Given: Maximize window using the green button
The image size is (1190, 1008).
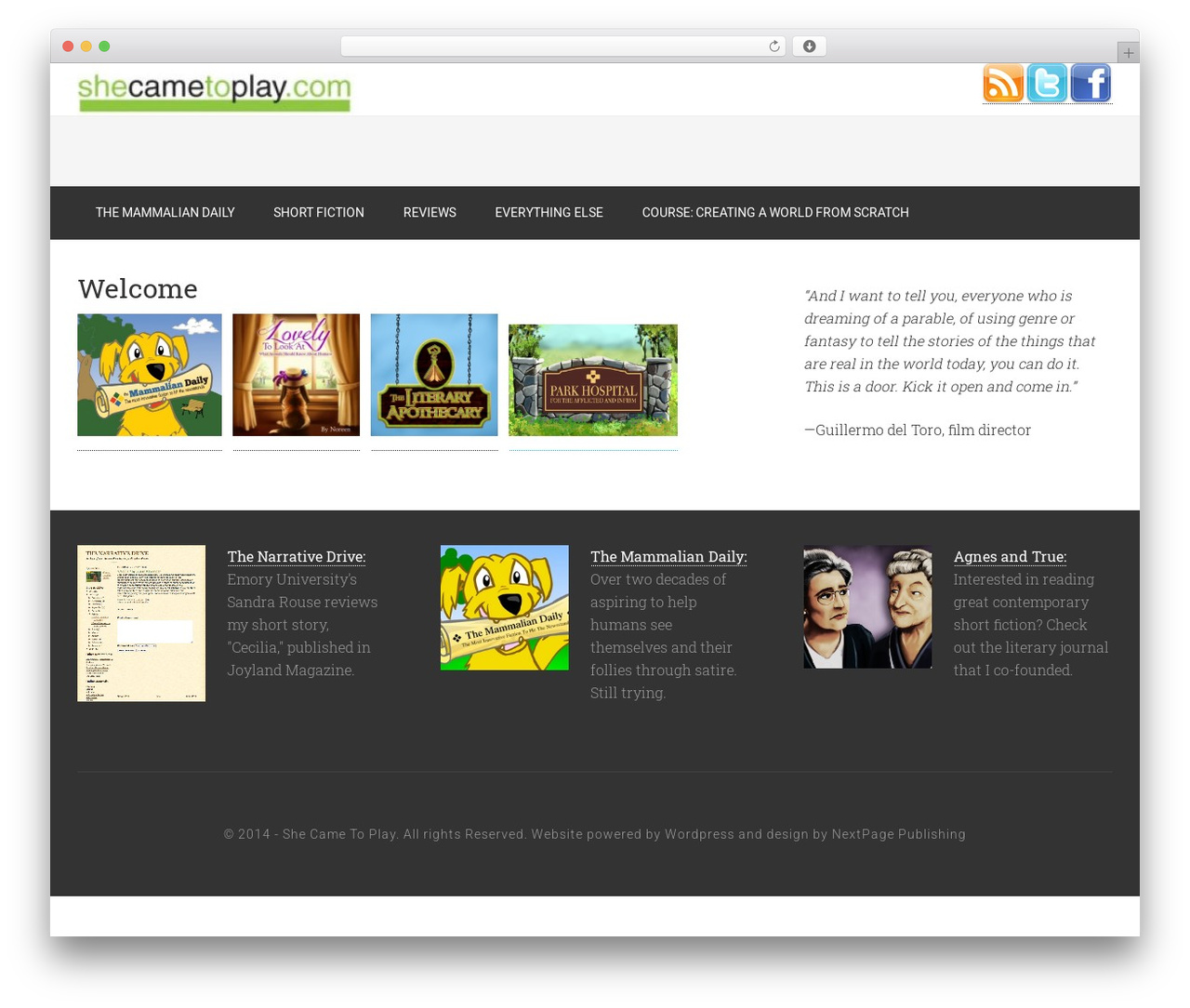Looking at the screenshot, I should (x=104, y=46).
